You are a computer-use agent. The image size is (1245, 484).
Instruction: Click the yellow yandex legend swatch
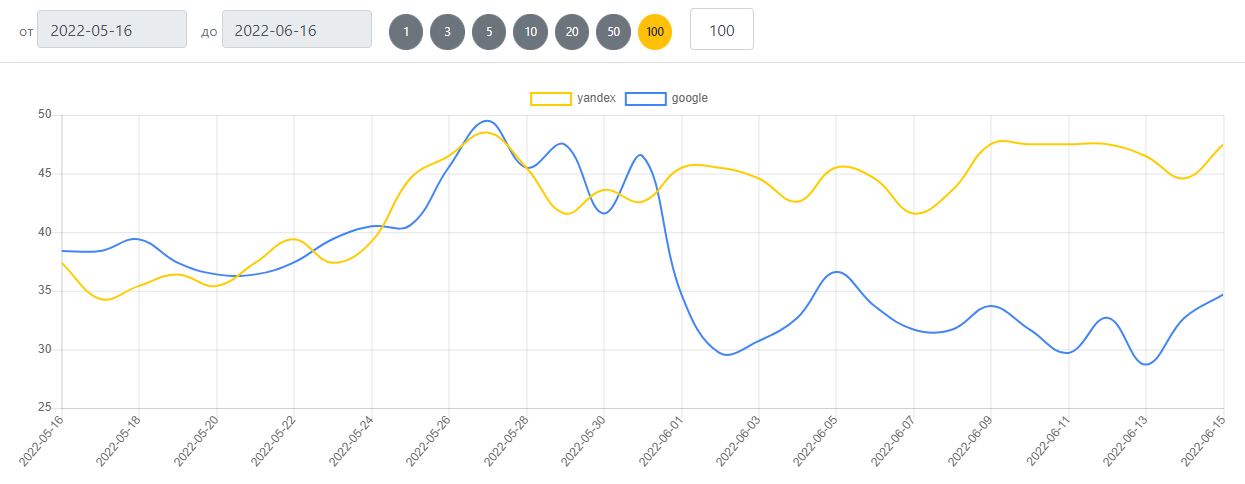point(550,98)
